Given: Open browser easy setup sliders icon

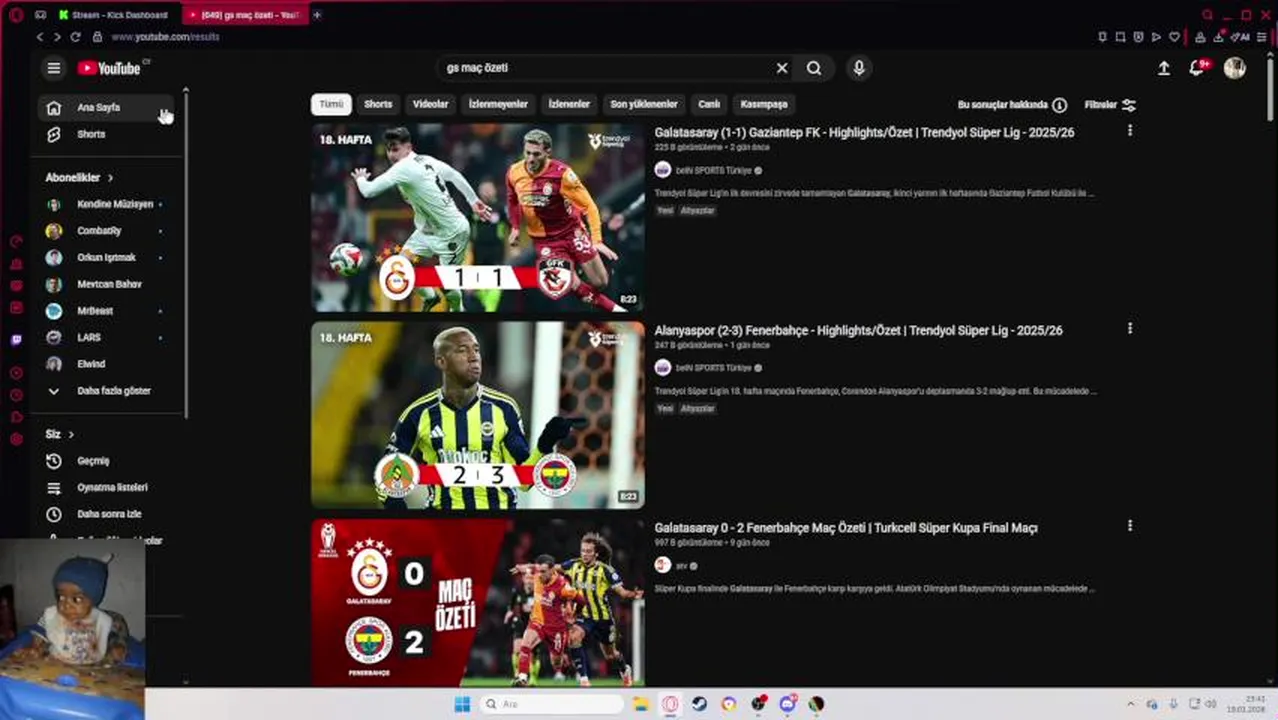Looking at the screenshot, I should pyautogui.click(x=1264, y=37).
